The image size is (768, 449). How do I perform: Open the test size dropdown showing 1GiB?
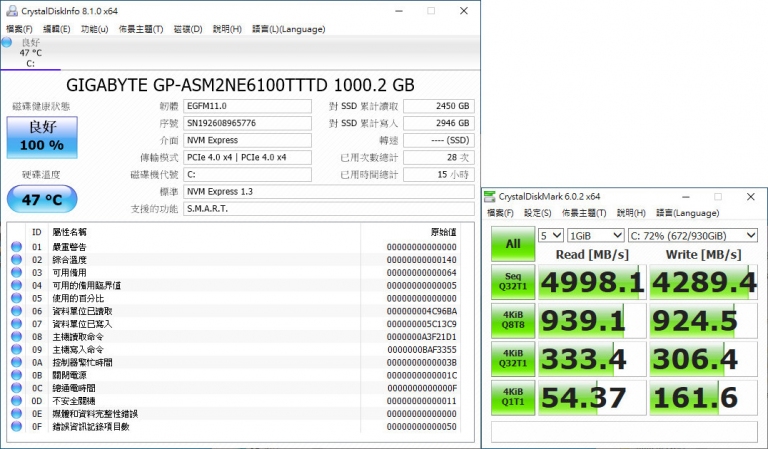596,236
